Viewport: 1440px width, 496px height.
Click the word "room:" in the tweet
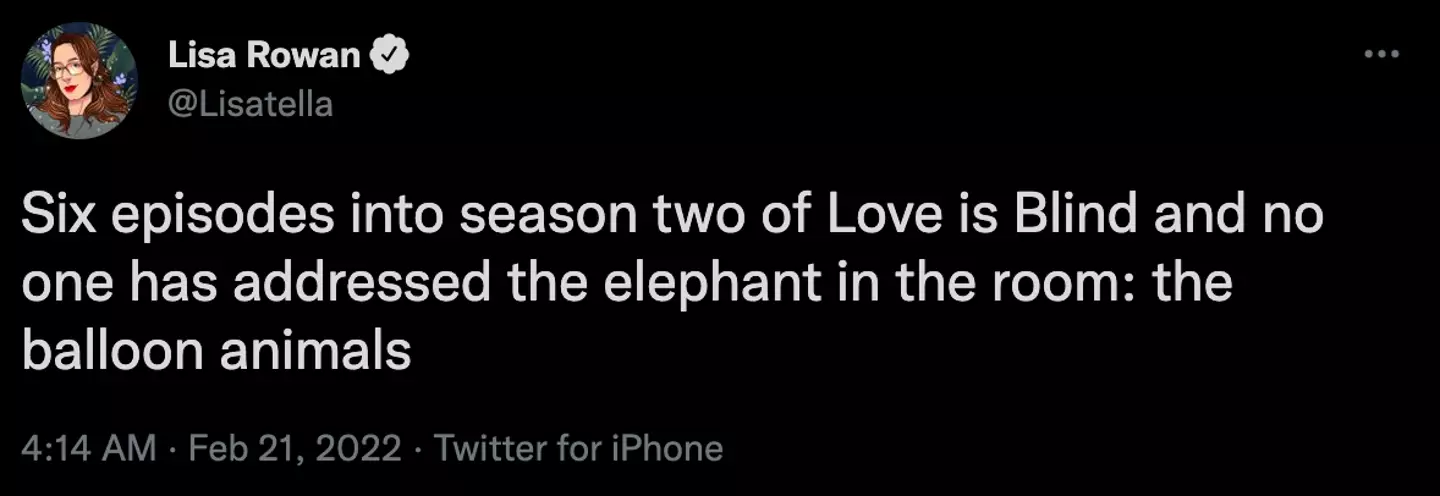tap(1066, 283)
